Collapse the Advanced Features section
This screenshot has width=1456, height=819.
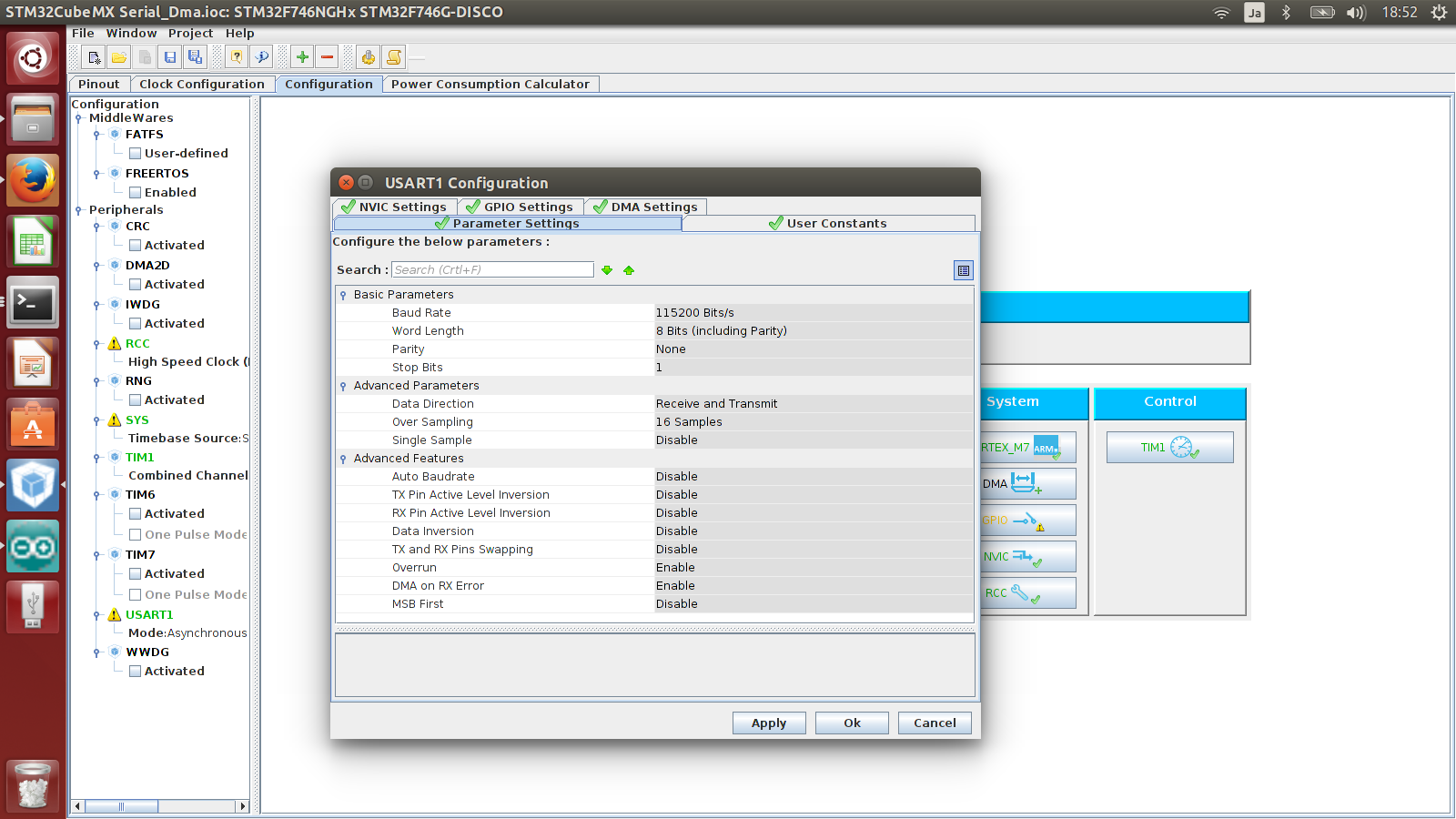343,459
